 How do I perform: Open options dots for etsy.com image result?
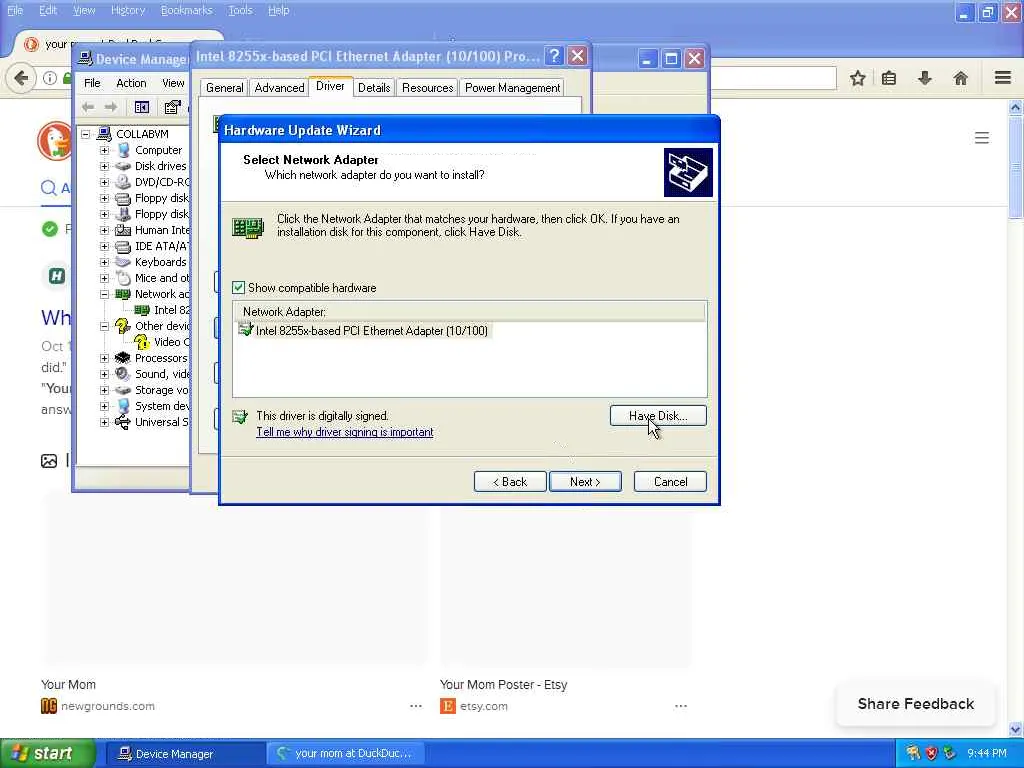[x=681, y=706]
